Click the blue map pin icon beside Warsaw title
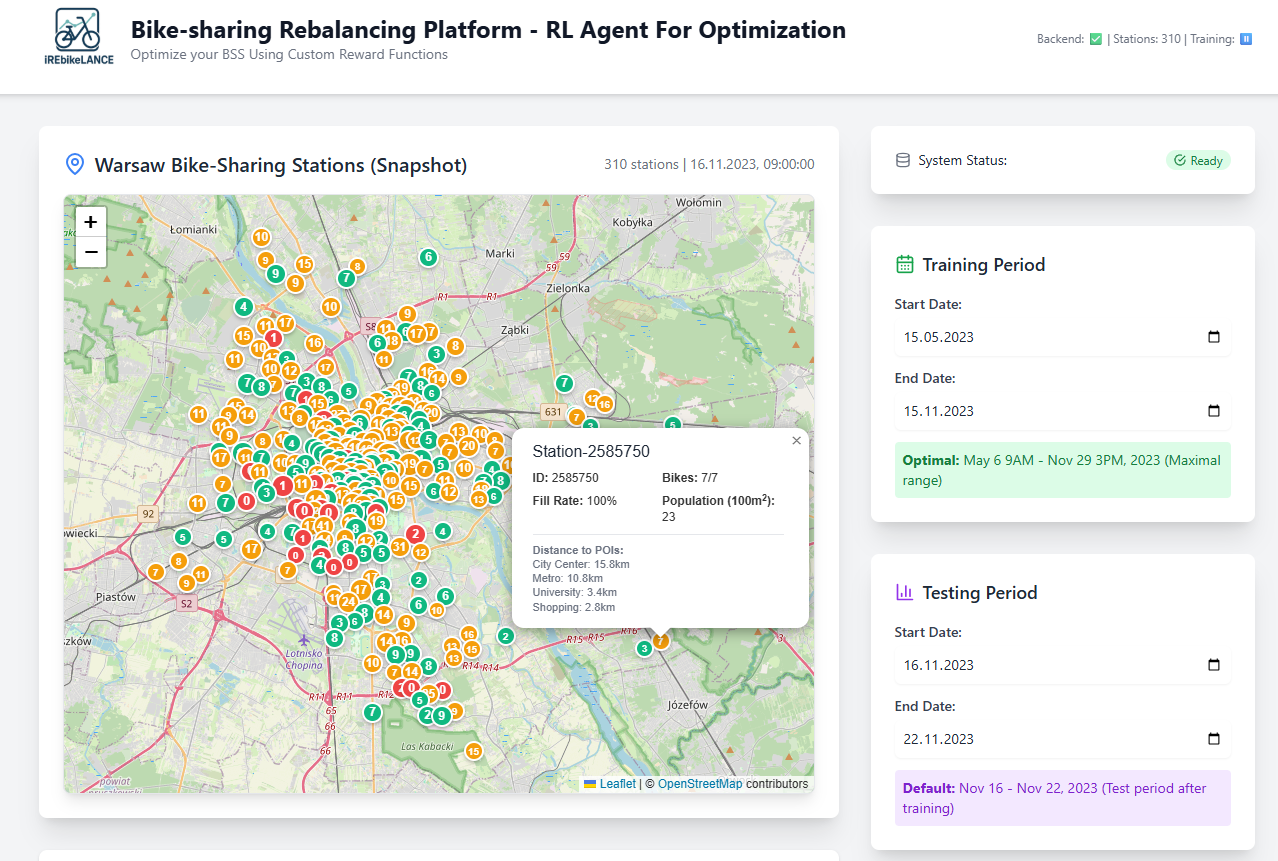The width and height of the screenshot is (1278, 861). click(x=74, y=164)
